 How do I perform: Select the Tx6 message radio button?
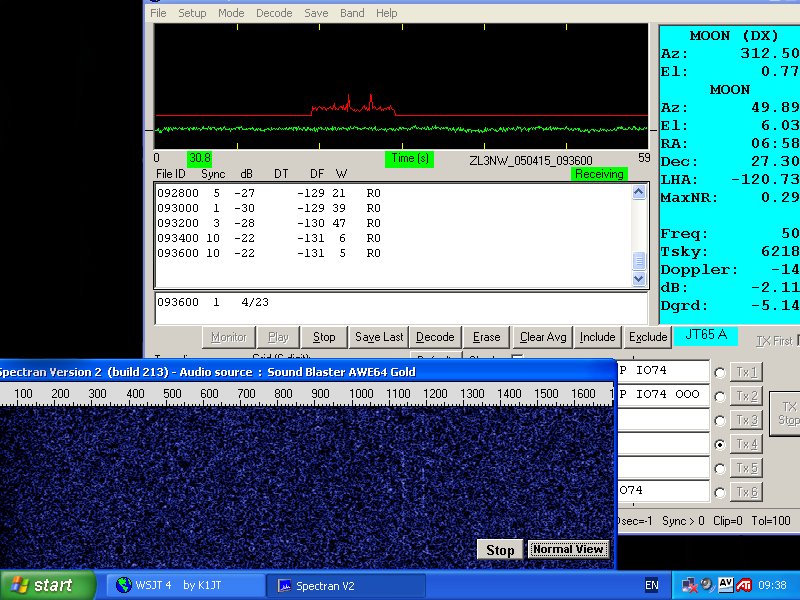(719, 492)
